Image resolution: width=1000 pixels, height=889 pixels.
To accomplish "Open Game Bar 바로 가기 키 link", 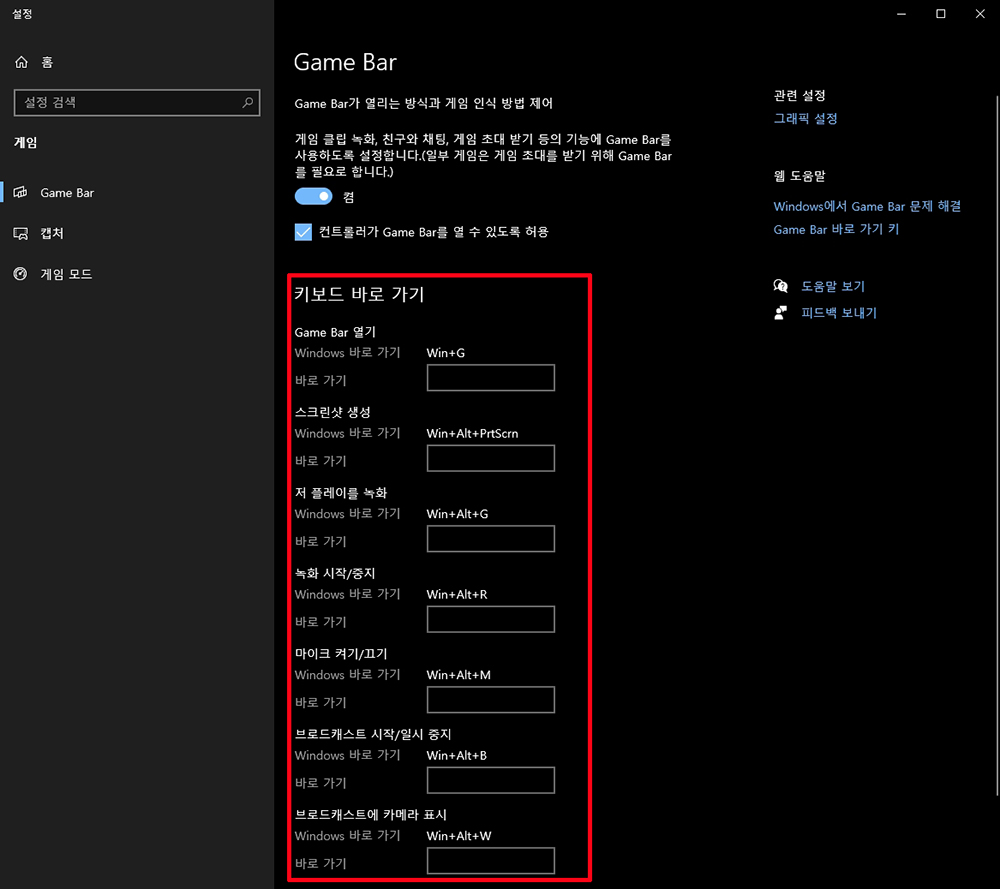I will (835, 229).
